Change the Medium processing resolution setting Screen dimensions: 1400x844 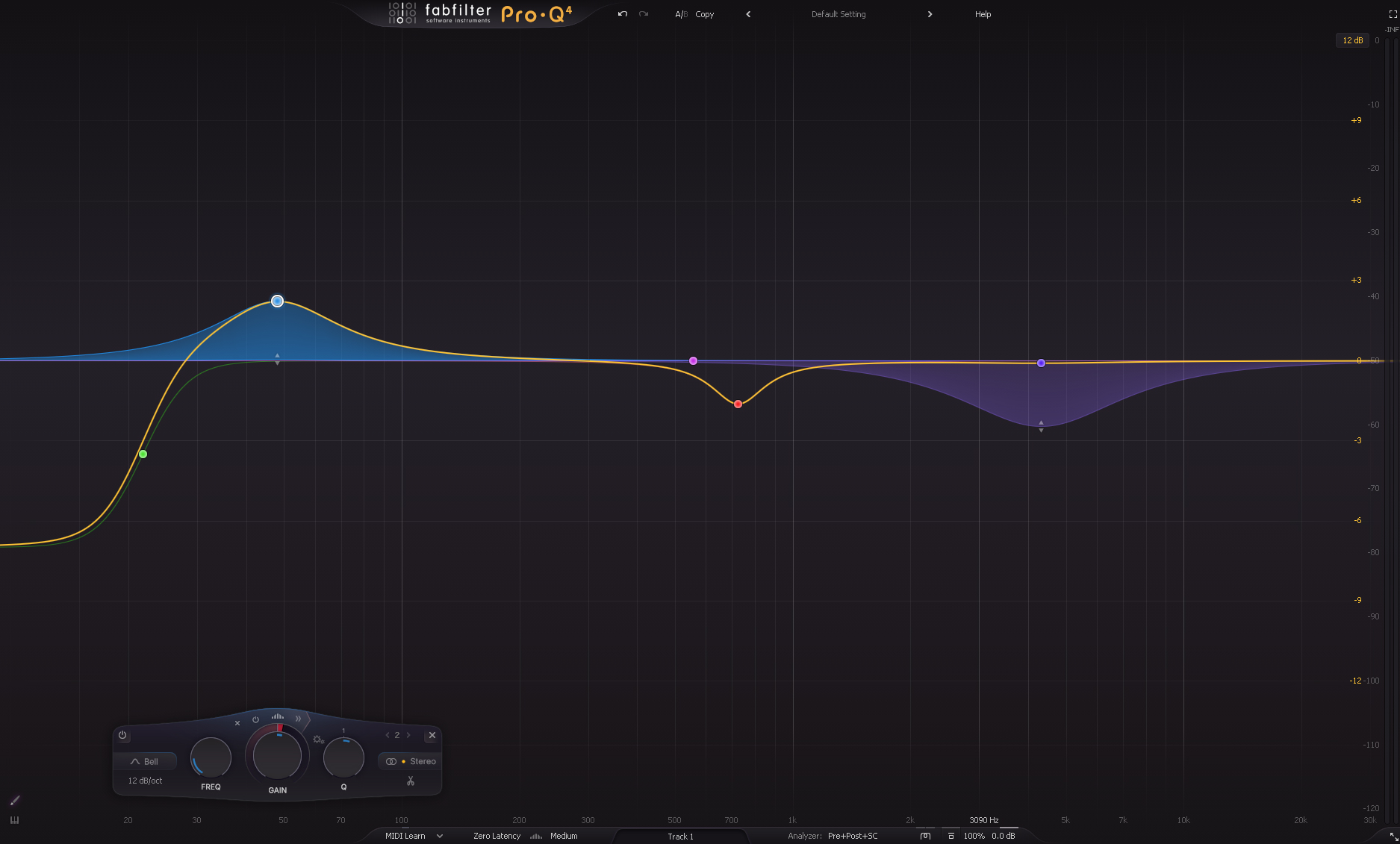click(x=564, y=836)
